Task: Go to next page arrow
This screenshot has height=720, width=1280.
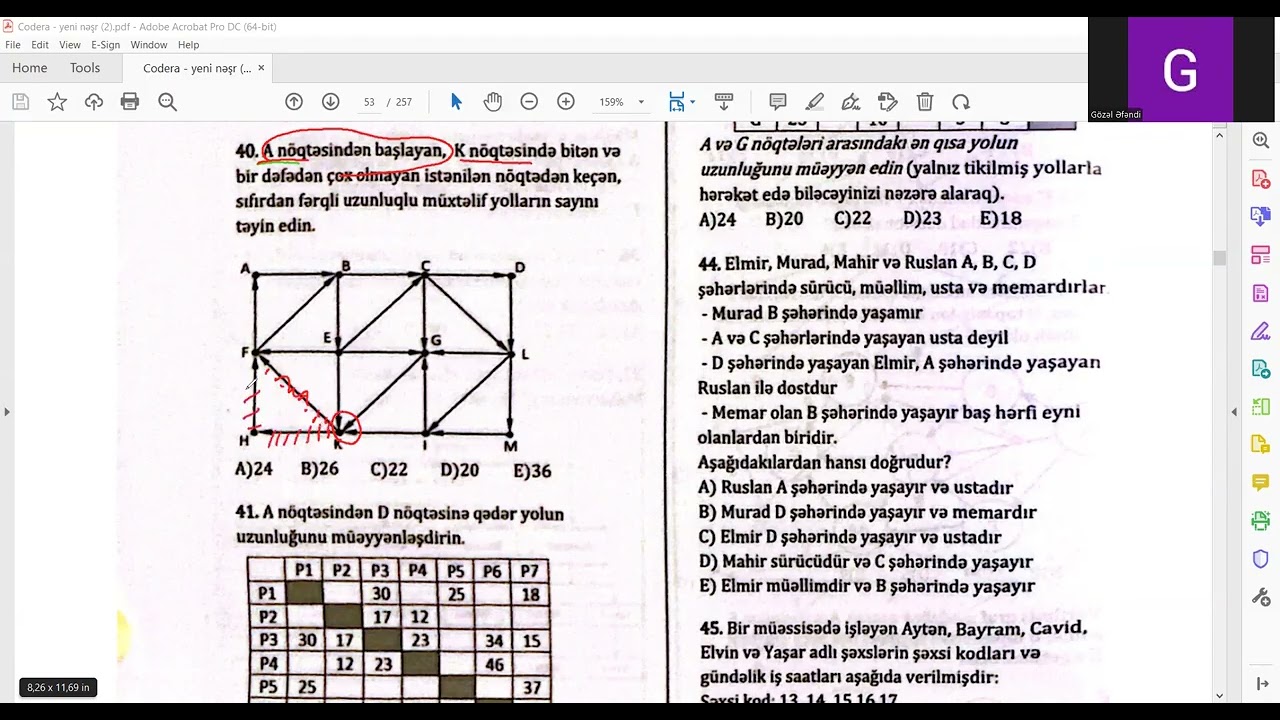Action: 330,101
